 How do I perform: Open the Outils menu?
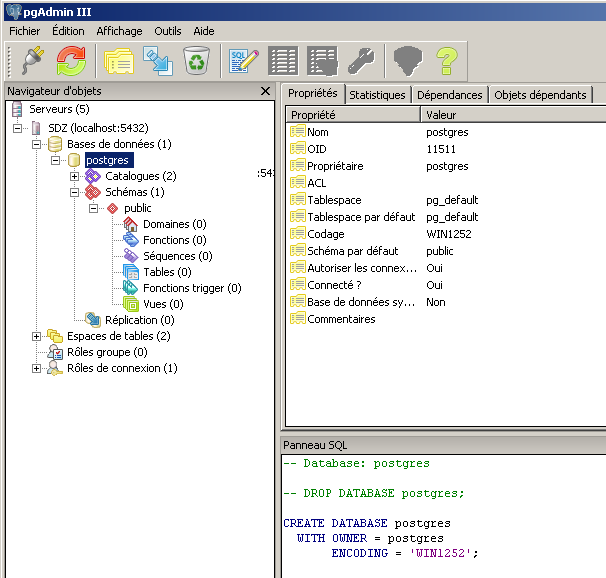click(168, 31)
